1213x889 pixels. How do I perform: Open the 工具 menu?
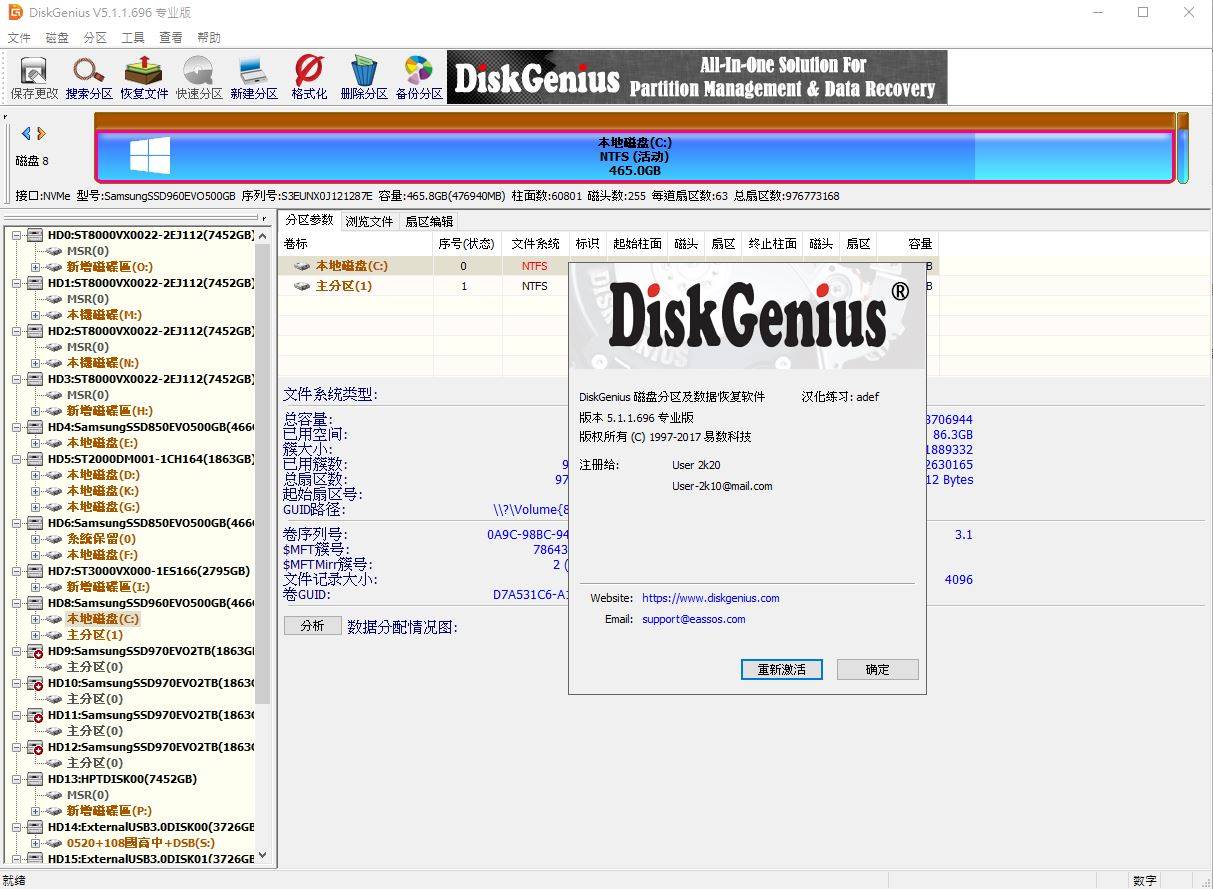point(133,37)
